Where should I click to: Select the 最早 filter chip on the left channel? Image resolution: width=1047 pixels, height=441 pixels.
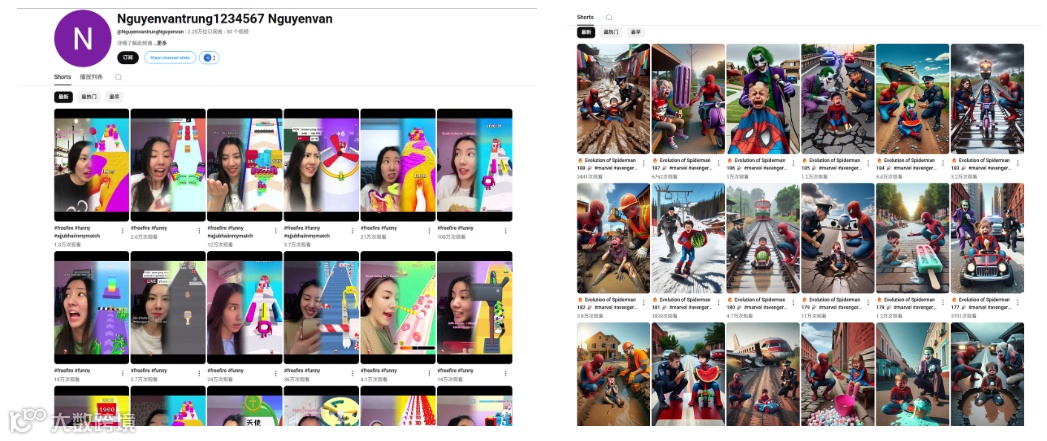(x=114, y=97)
